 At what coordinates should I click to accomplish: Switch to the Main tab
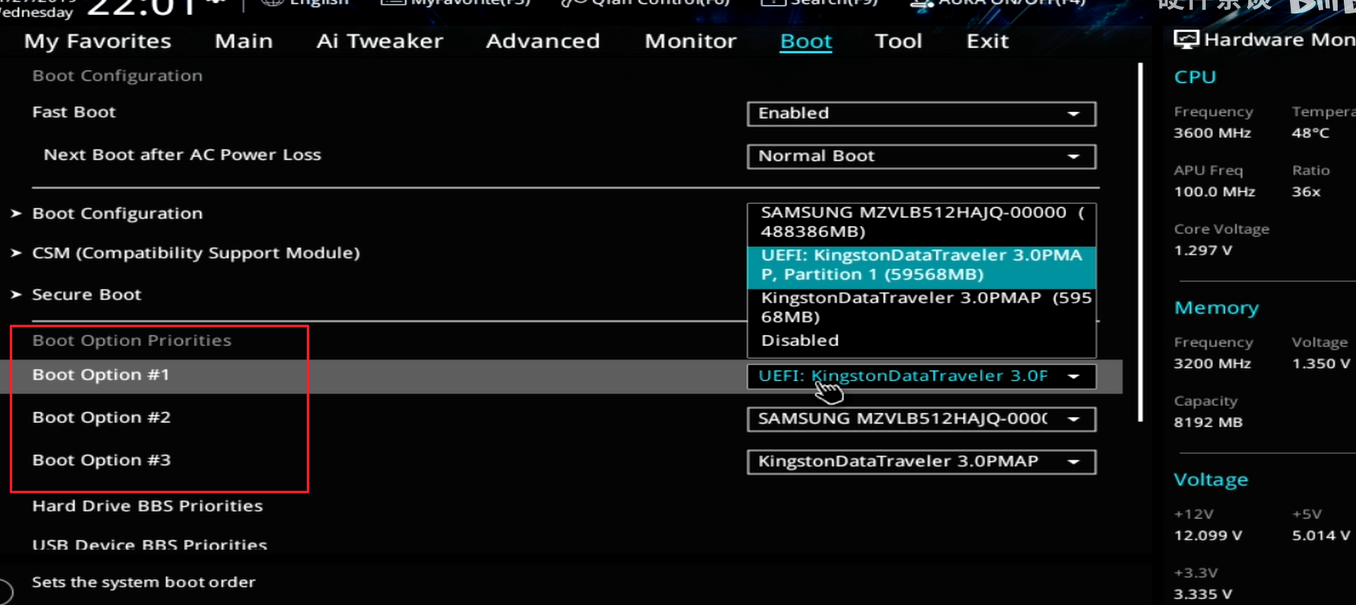[244, 41]
